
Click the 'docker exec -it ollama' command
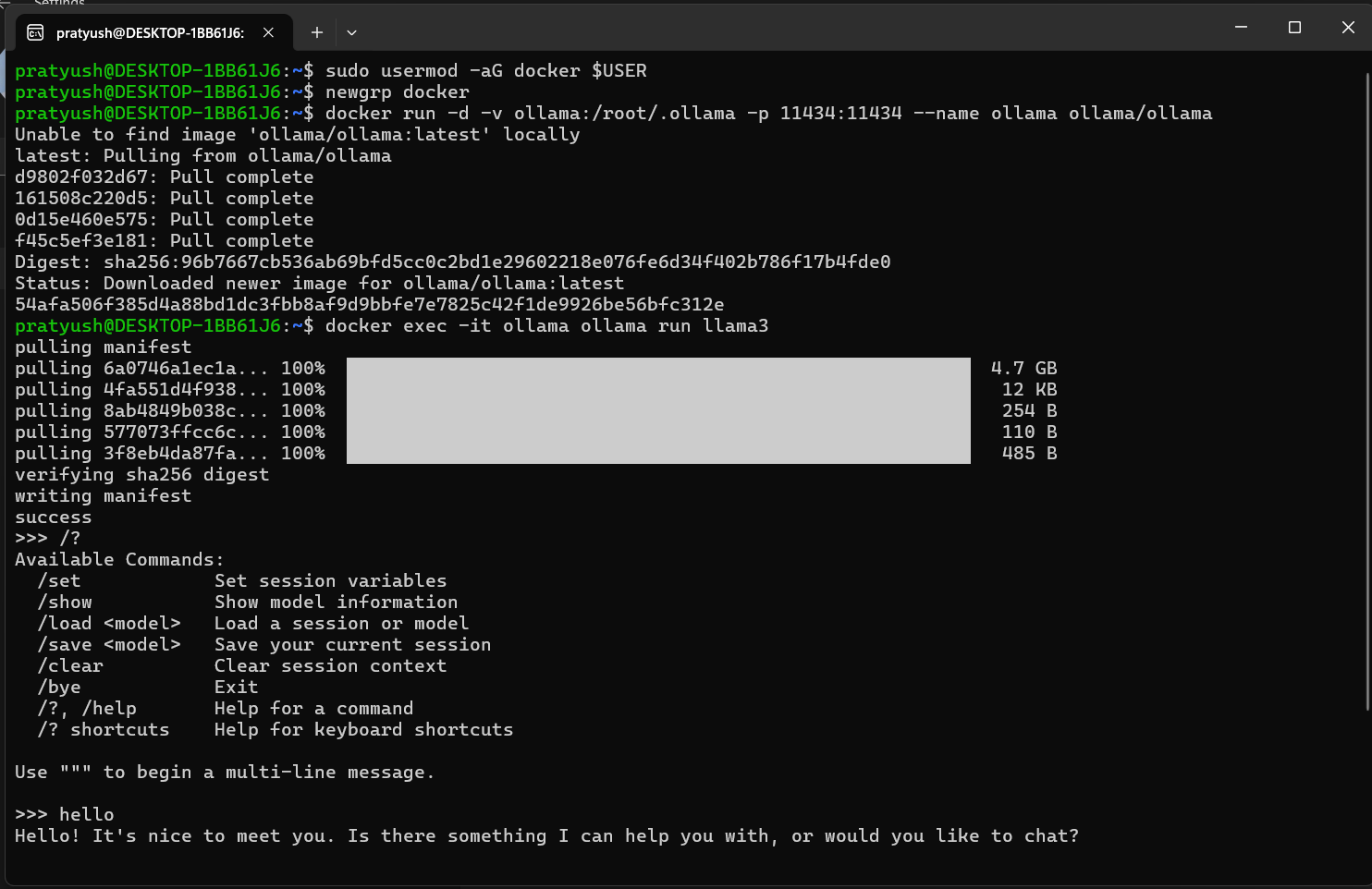click(547, 326)
